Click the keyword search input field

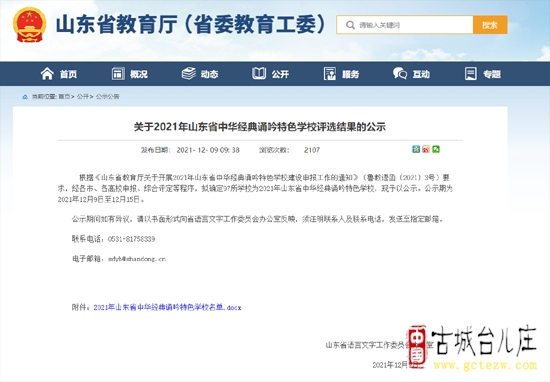click(x=405, y=25)
